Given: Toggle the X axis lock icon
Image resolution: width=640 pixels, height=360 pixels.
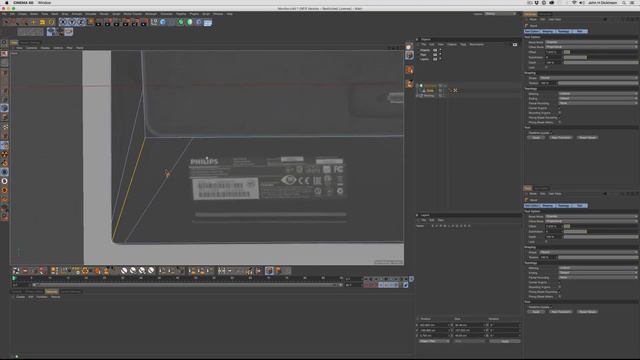Looking at the screenshot, I should point(62,22).
